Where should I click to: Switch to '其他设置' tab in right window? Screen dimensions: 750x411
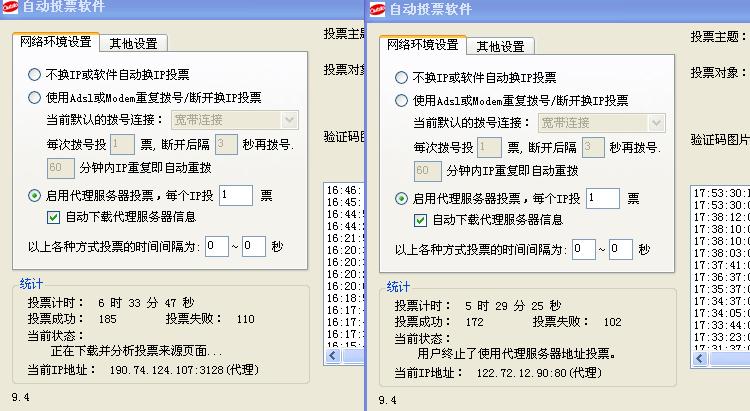tap(500, 46)
